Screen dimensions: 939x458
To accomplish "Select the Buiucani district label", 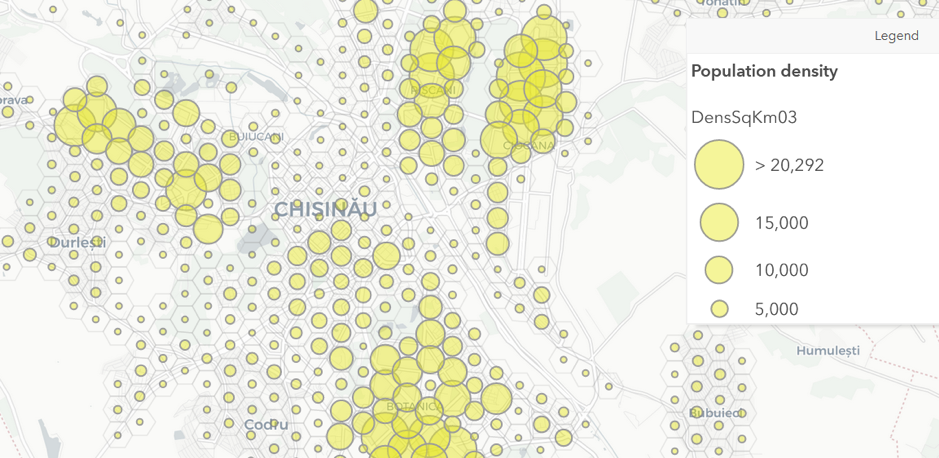I will pyautogui.click(x=256, y=137).
